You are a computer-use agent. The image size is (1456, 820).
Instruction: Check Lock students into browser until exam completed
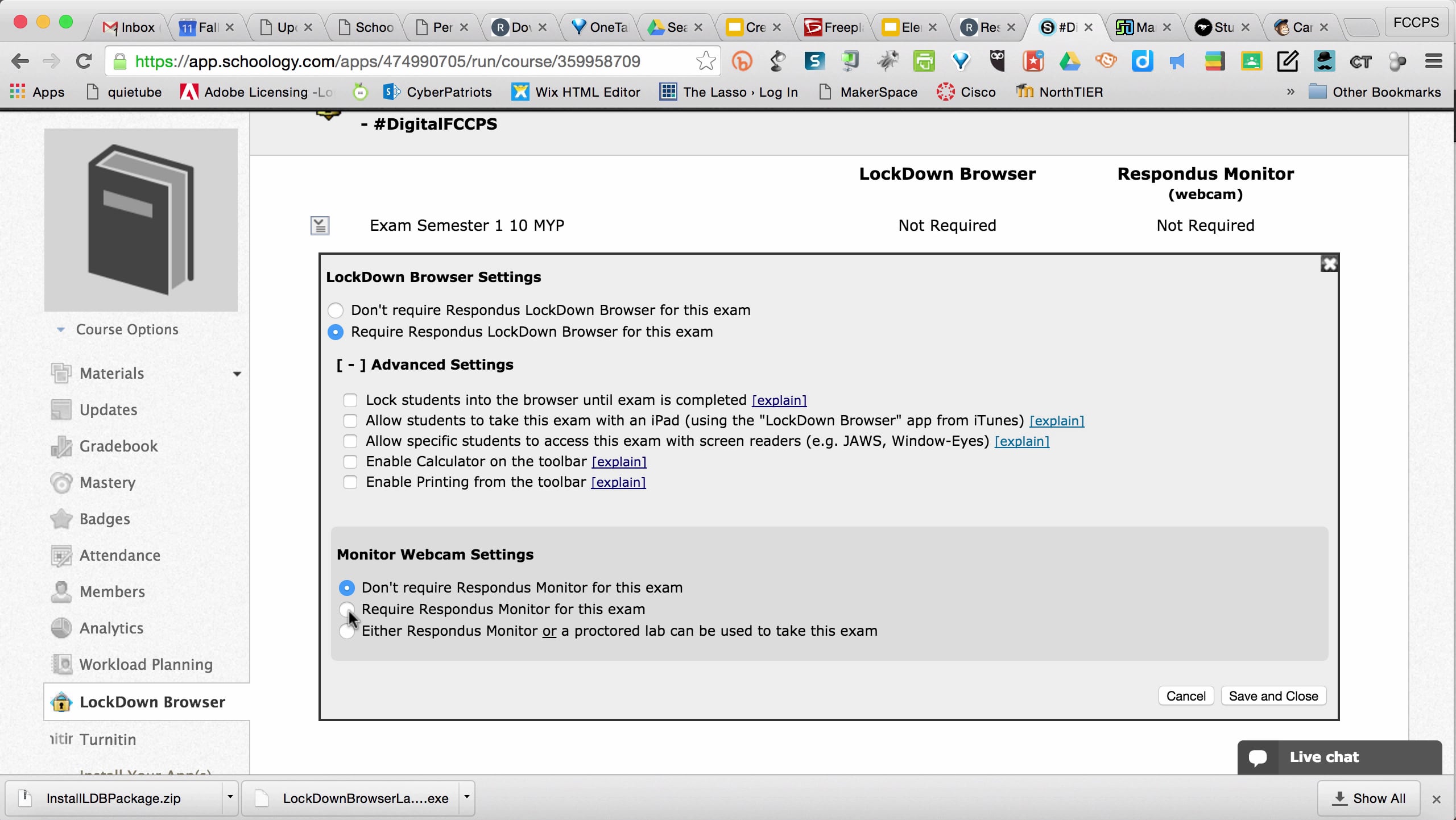pos(350,400)
